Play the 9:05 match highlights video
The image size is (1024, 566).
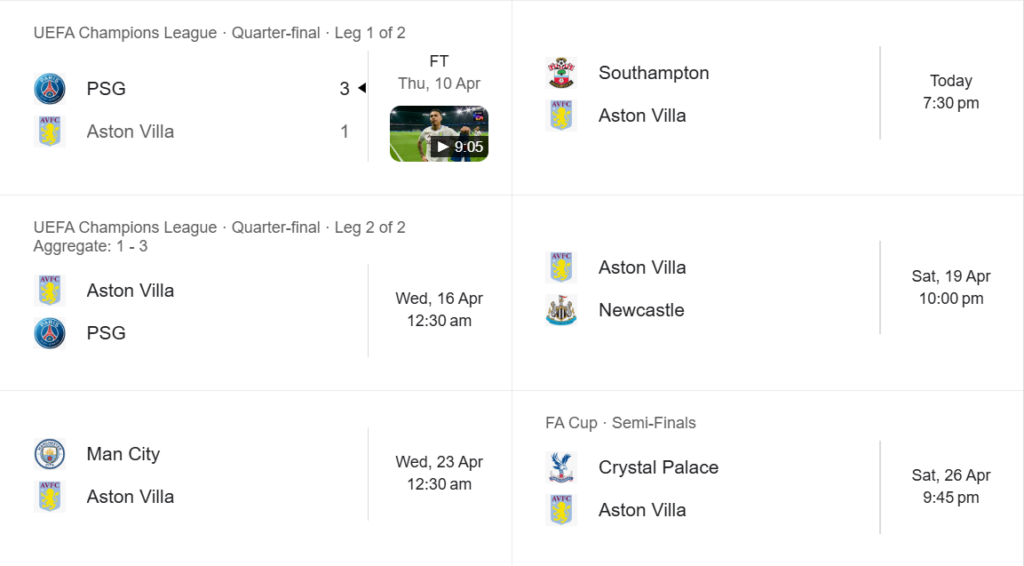(439, 134)
